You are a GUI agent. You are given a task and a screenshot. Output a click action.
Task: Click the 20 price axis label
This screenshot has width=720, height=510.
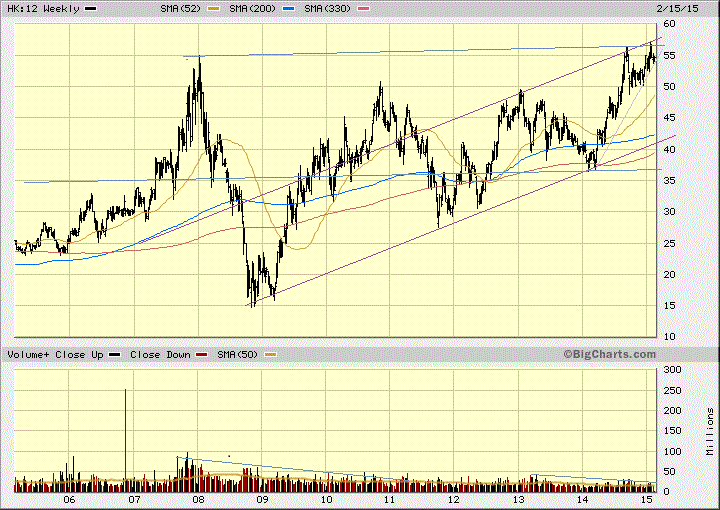click(669, 275)
